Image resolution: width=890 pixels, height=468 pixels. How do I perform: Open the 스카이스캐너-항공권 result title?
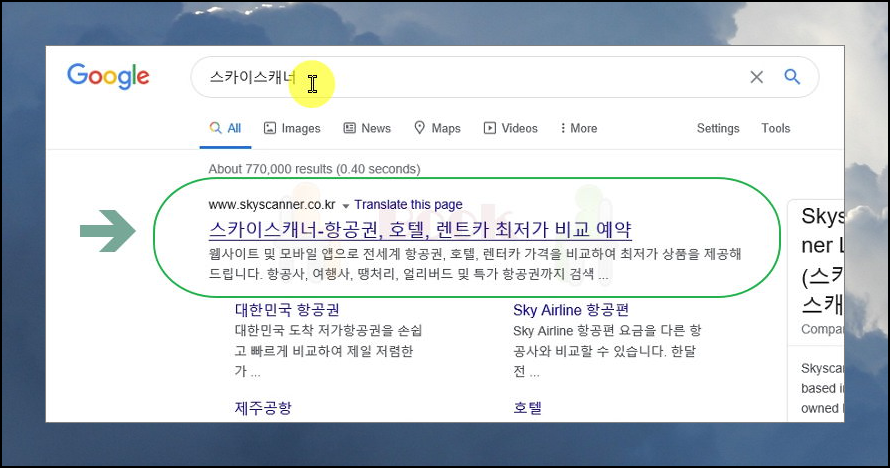coord(420,229)
